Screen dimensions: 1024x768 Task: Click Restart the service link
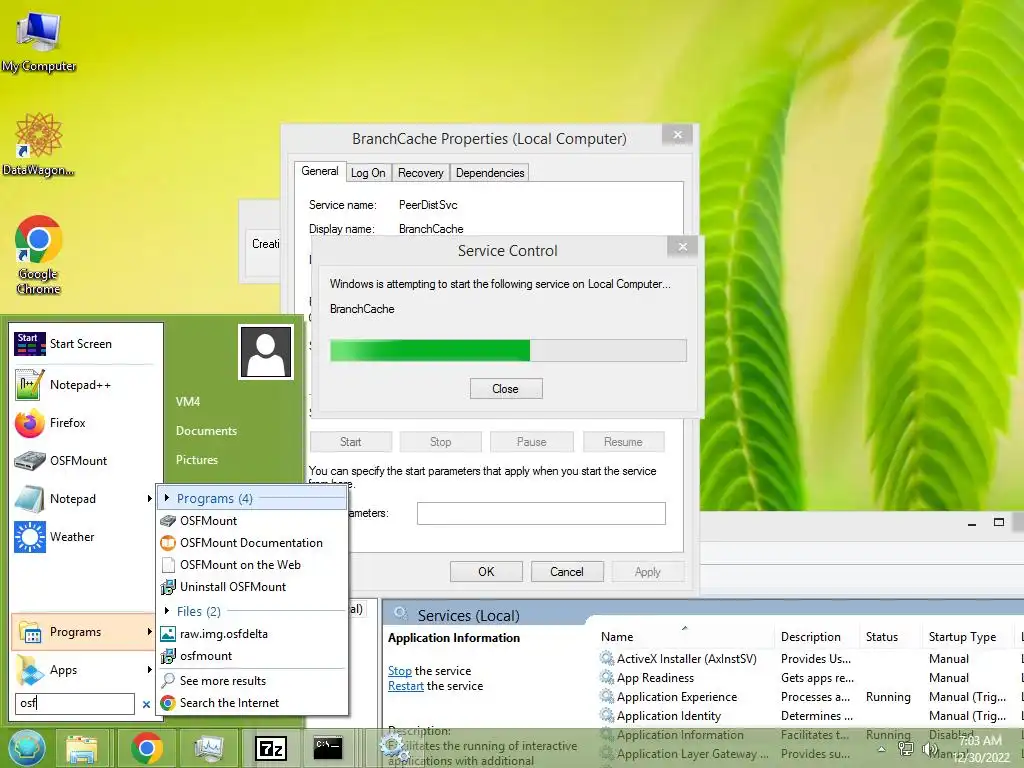pos(406,686)
